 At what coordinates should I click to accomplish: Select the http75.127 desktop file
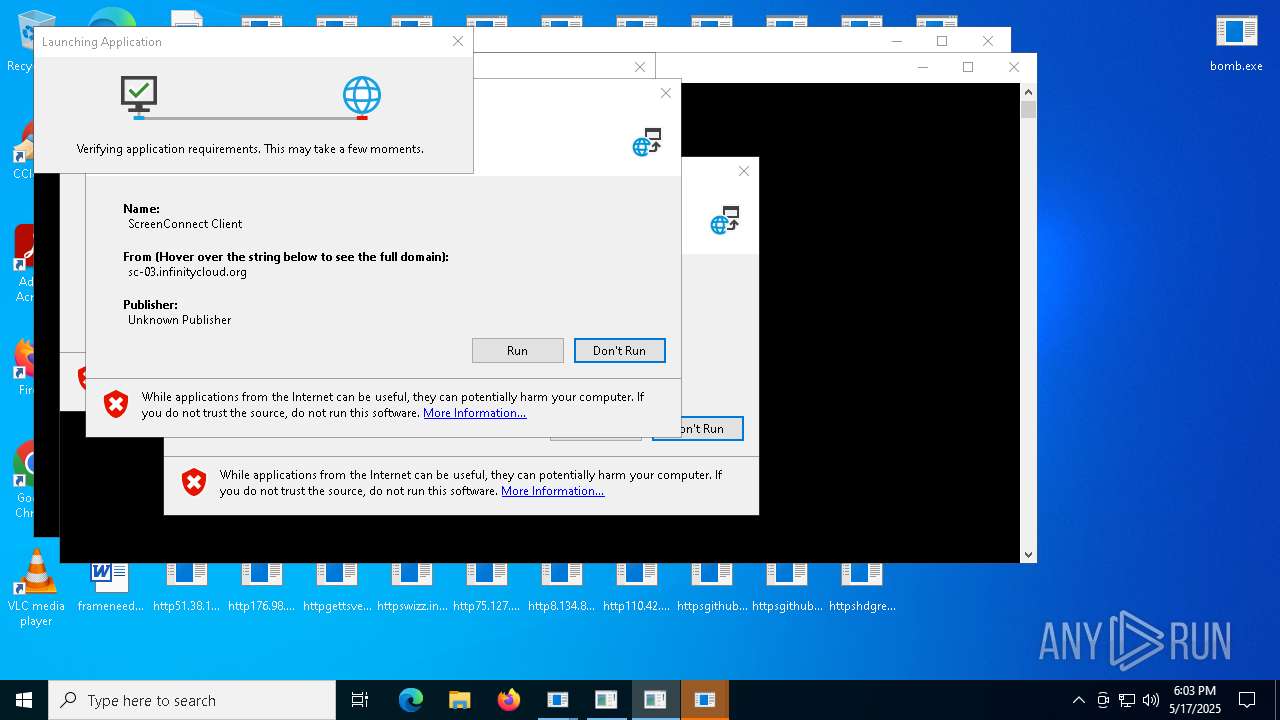click(486, 588)
